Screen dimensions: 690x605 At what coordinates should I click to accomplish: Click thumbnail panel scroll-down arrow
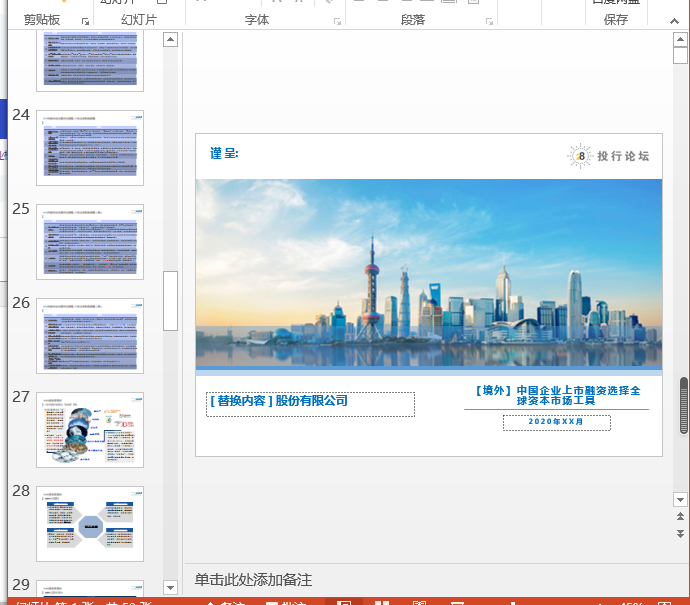tap(170, 587)
